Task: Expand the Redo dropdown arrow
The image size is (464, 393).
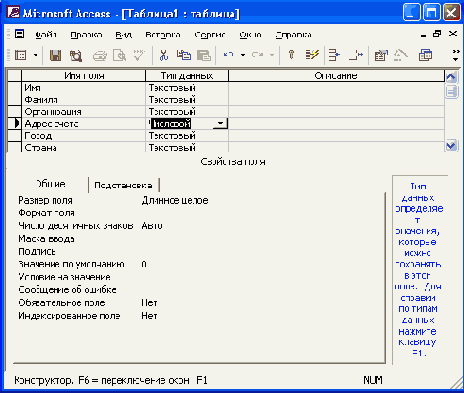Action: tap(272, 55)
